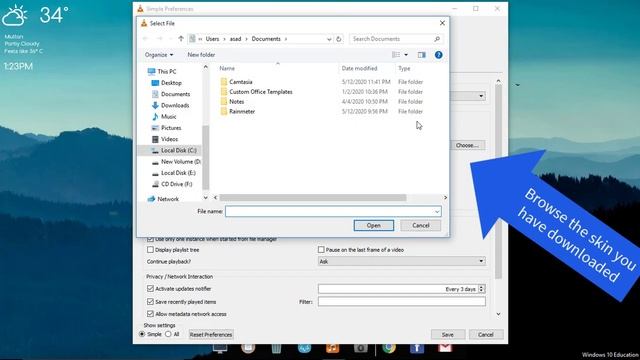This screenshot has height=360, width=640.
Task: Toggle use only one instance checkbox
Action: coord(150,239)
